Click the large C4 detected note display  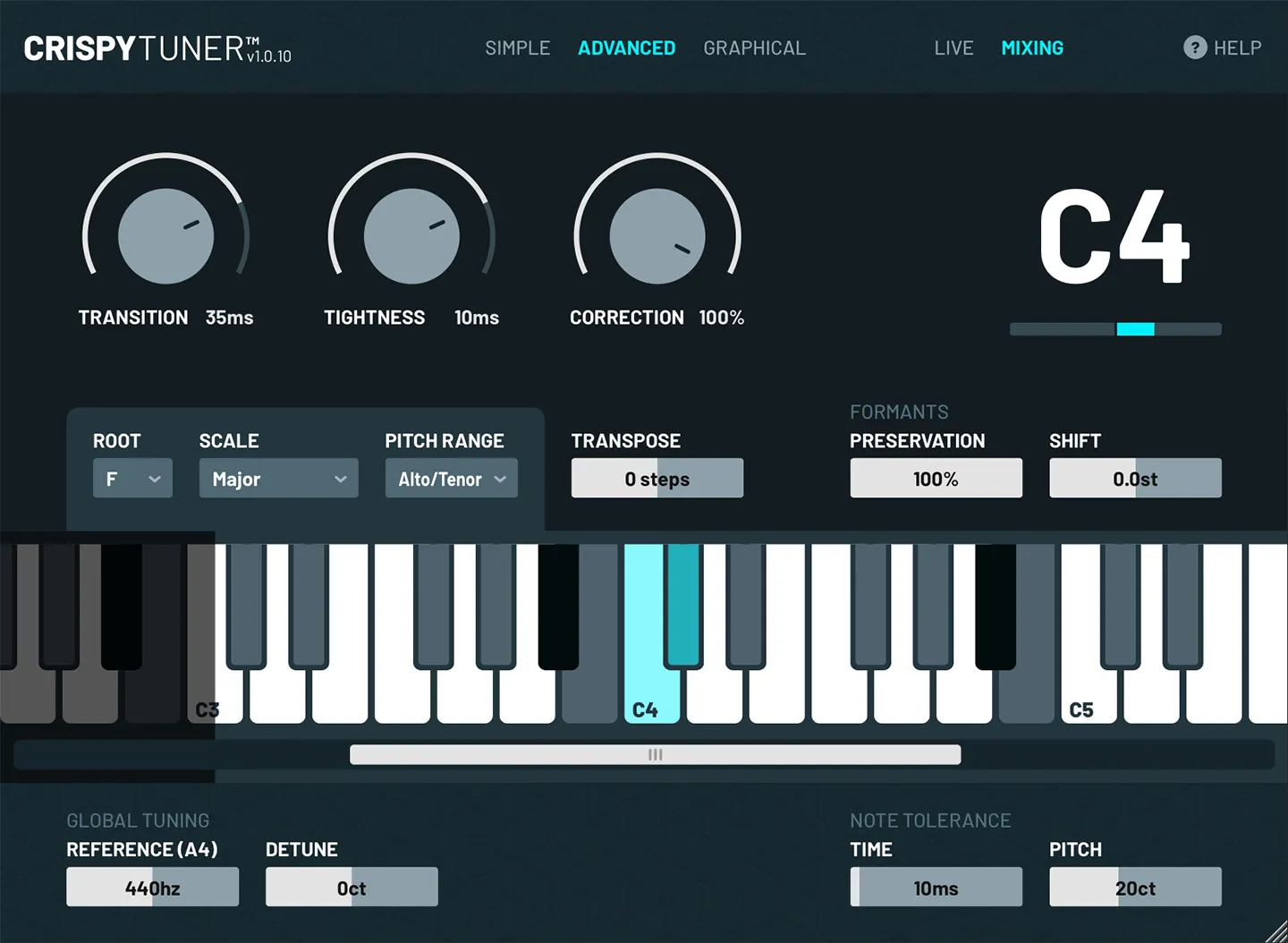(1114, 237)
